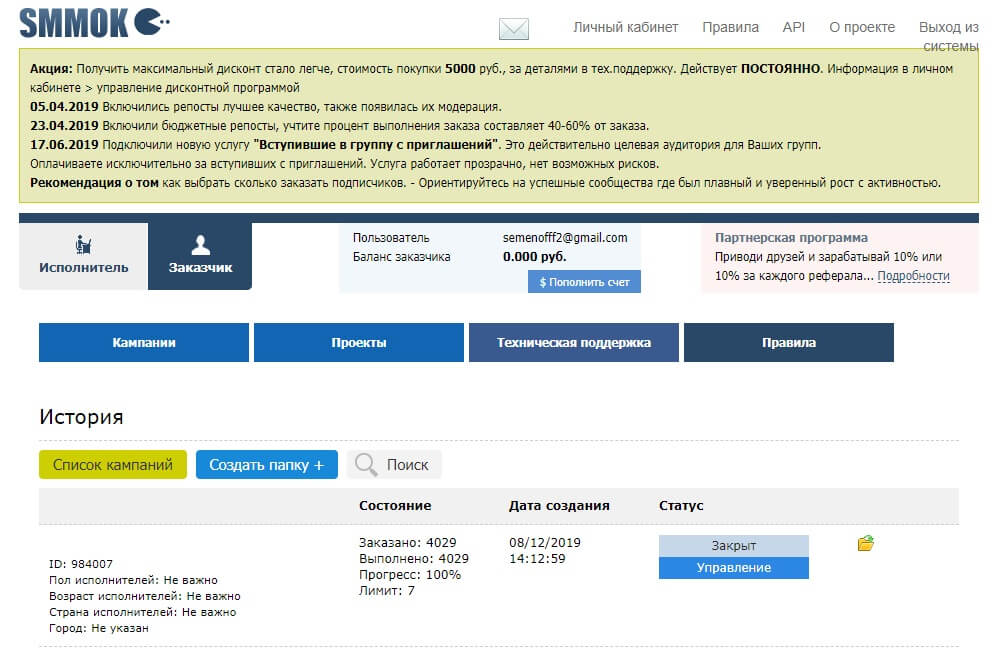Select the Исполнитель desk icon

(x=83, y=245)
